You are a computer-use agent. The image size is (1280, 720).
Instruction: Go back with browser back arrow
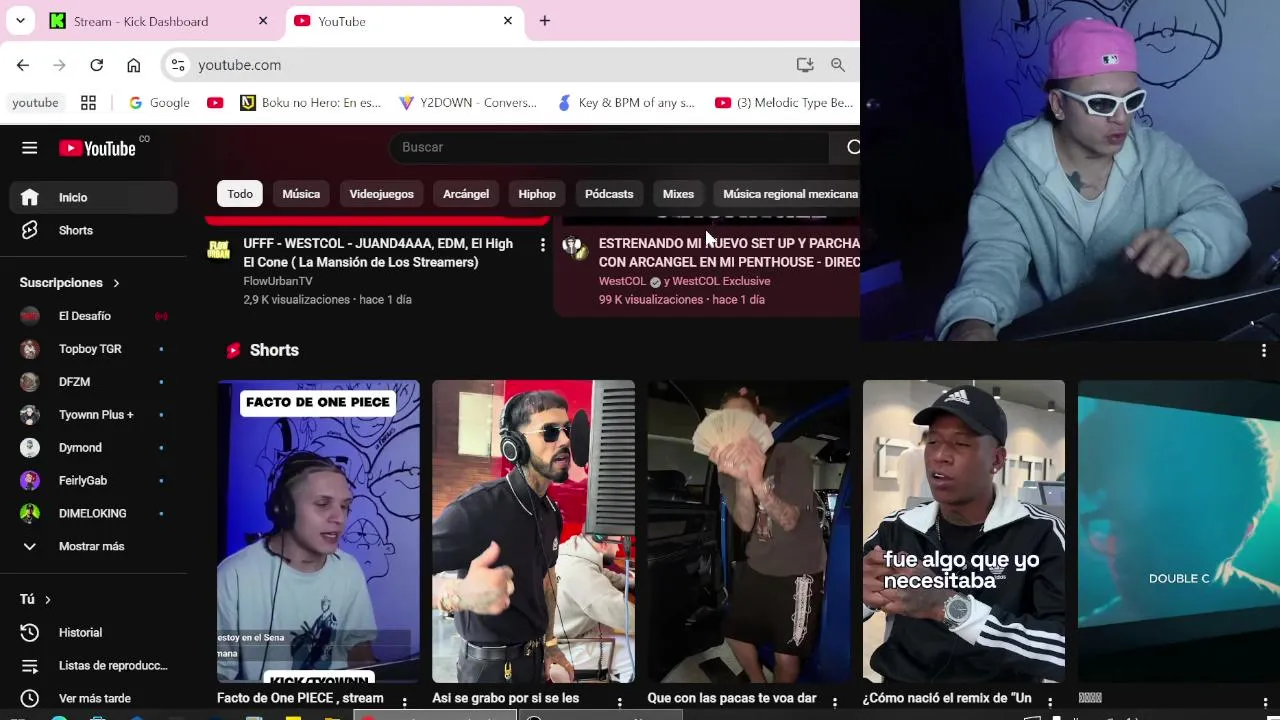coord(23,65)
